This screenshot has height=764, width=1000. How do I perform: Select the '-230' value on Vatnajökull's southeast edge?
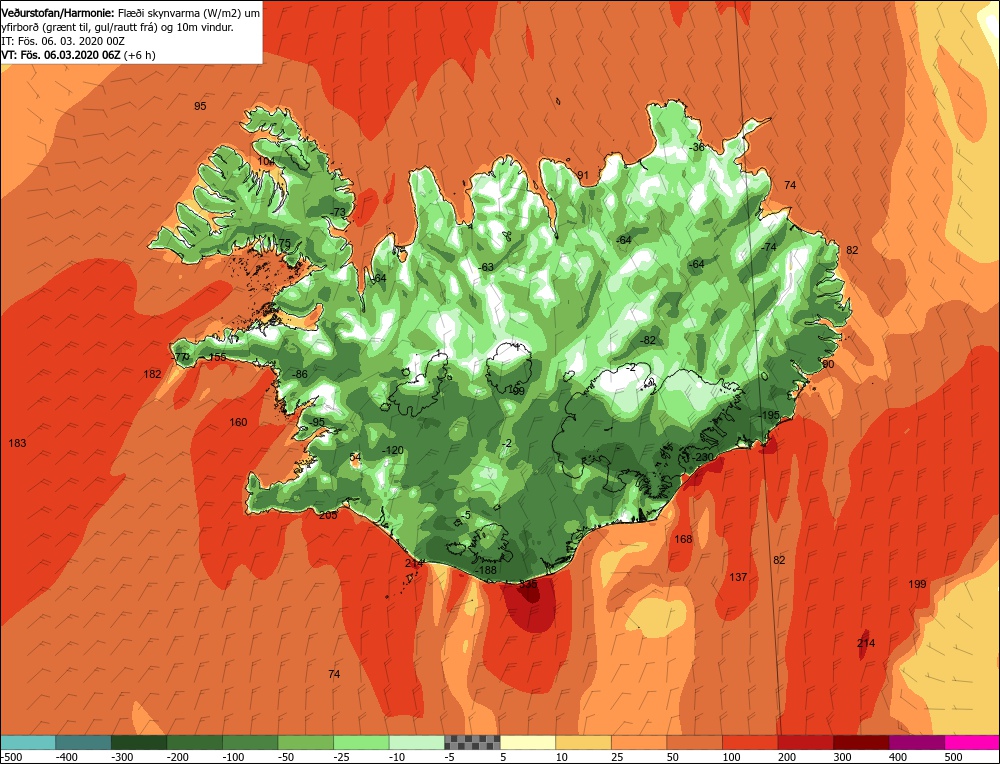[x=703, y=457]
